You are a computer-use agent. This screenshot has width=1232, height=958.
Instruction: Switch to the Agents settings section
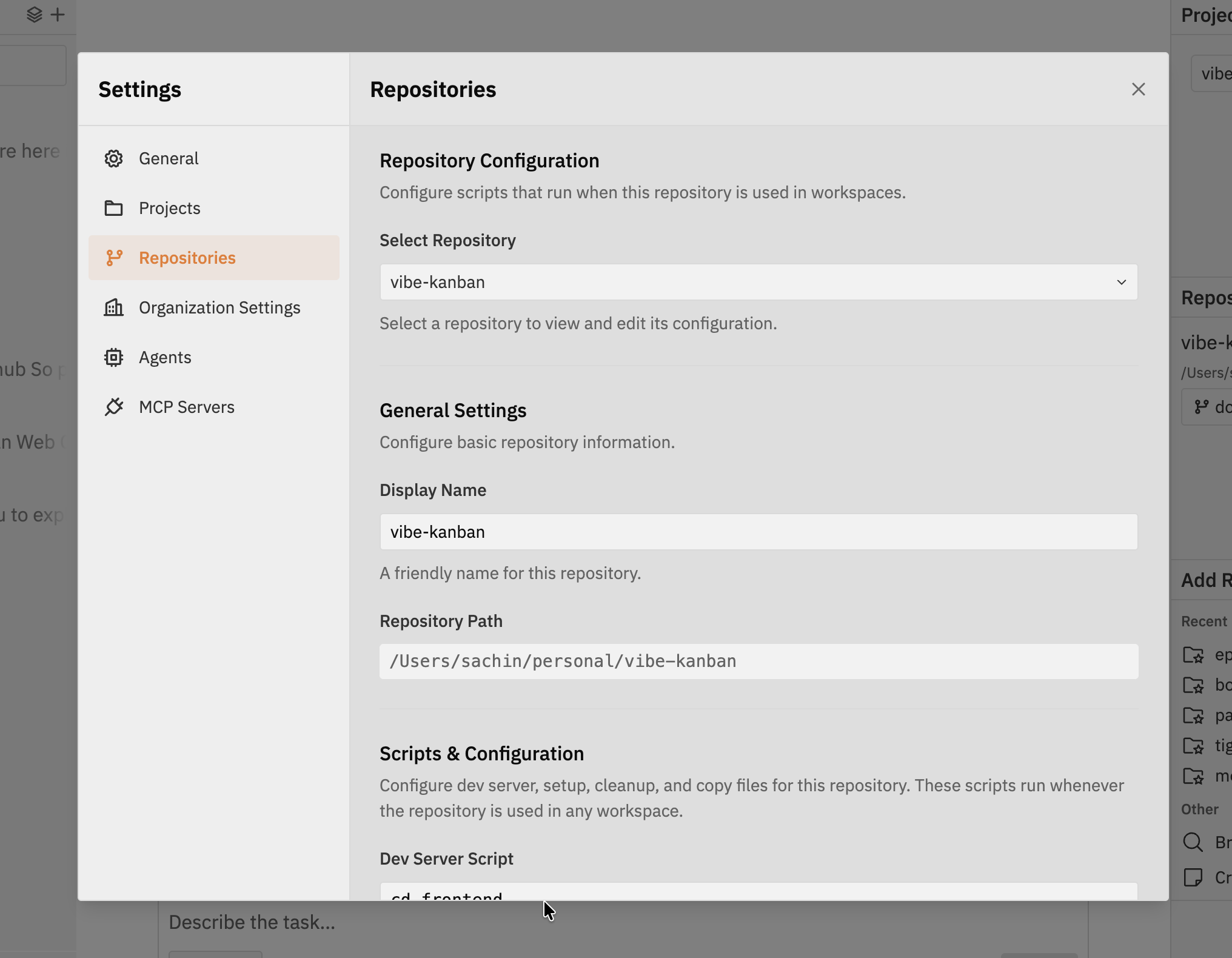165,357
